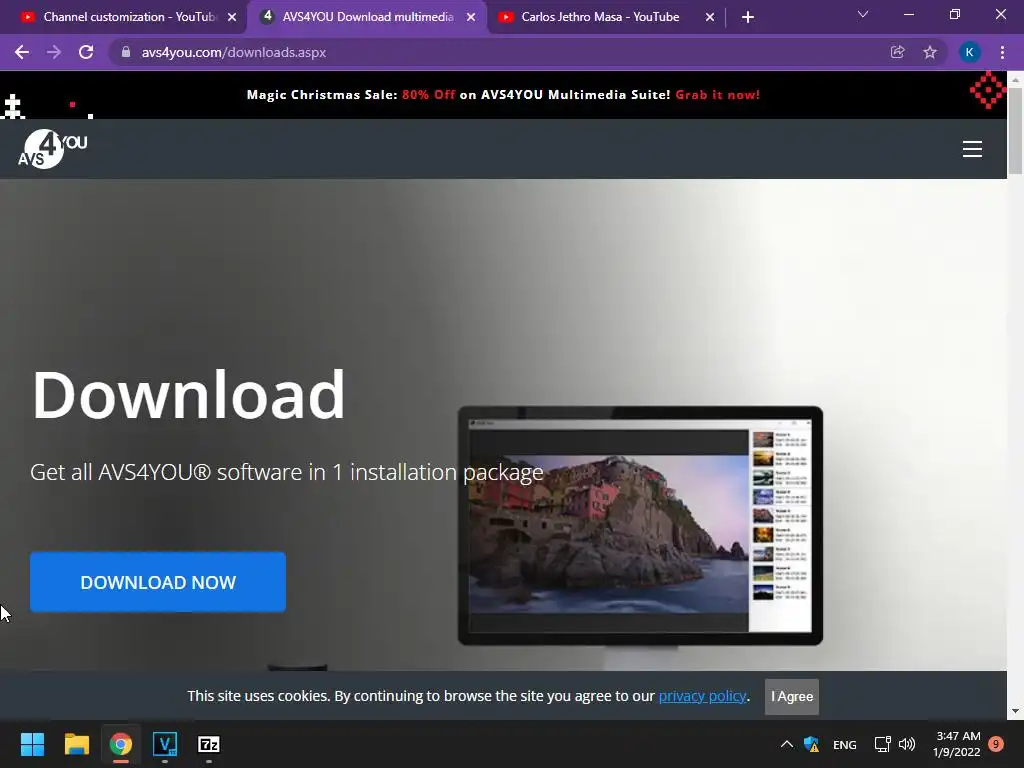
Task: Show hidden system tray icons
Action: click(787, 744)
